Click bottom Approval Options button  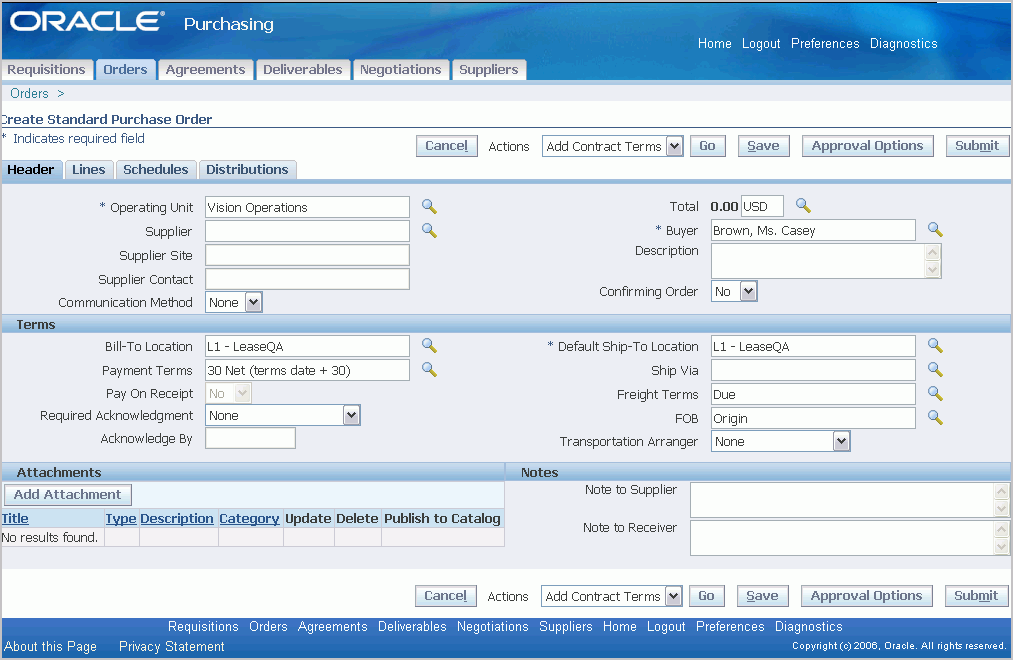coord(866,596)
